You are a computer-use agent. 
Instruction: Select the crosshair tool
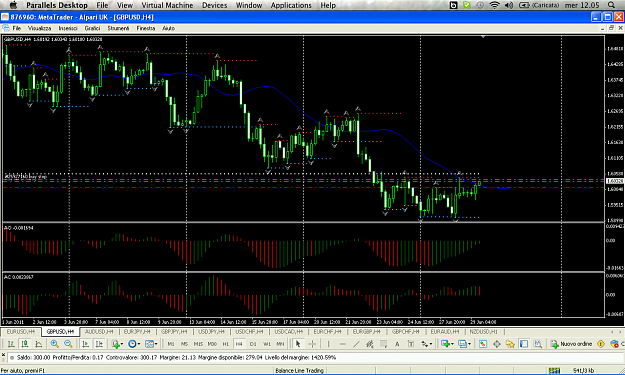(312, 344)
